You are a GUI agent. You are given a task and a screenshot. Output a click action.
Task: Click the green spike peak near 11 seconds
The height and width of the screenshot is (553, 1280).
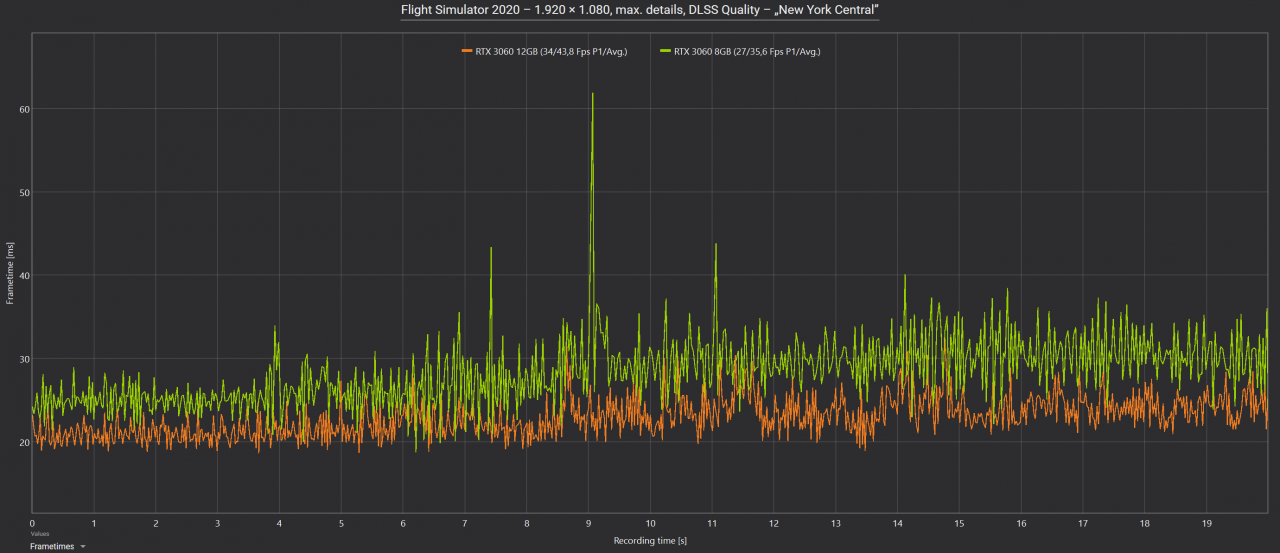(716, 245)
